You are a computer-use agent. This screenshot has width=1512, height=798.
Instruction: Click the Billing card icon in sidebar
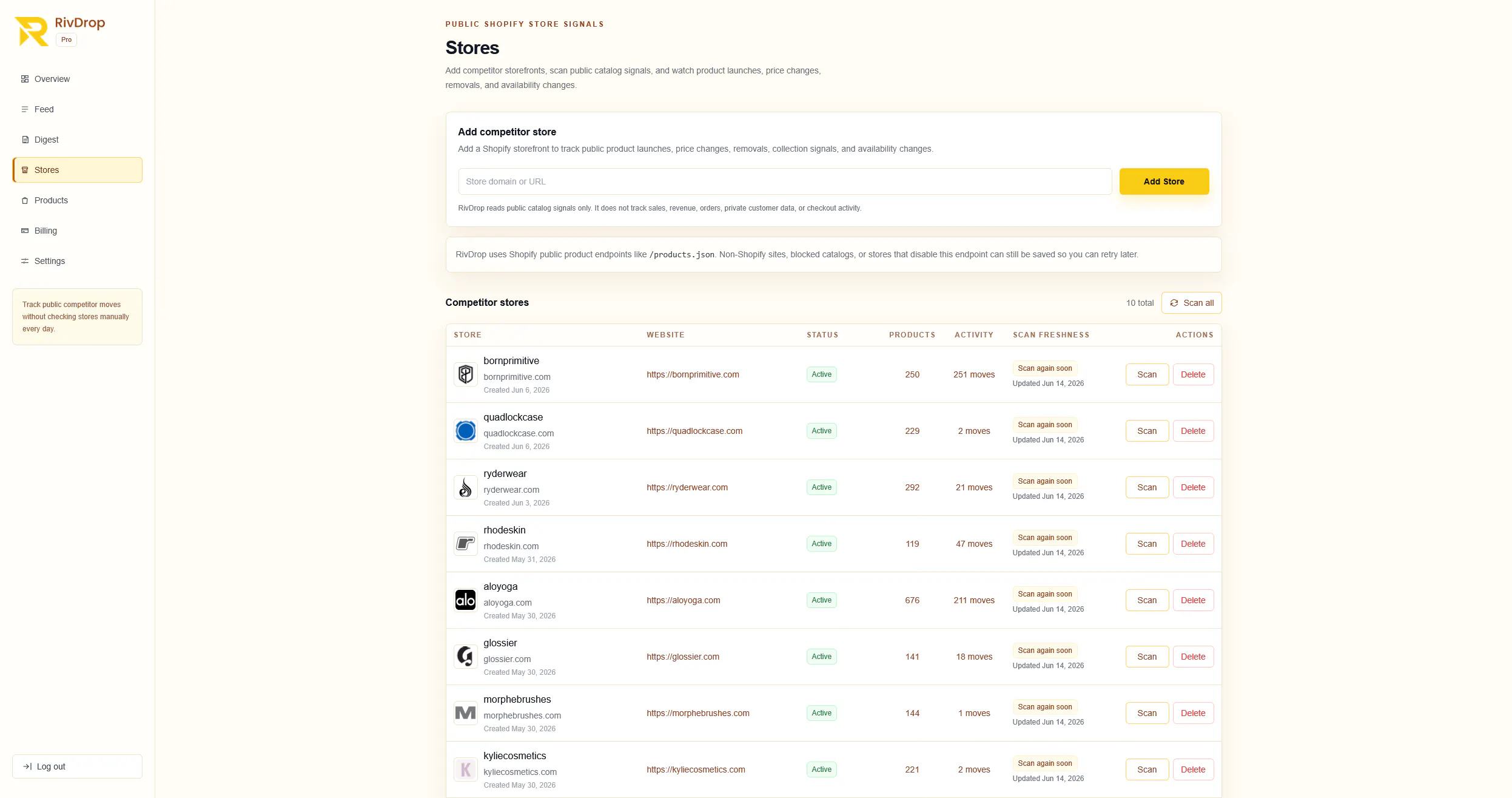click(25, 231)
